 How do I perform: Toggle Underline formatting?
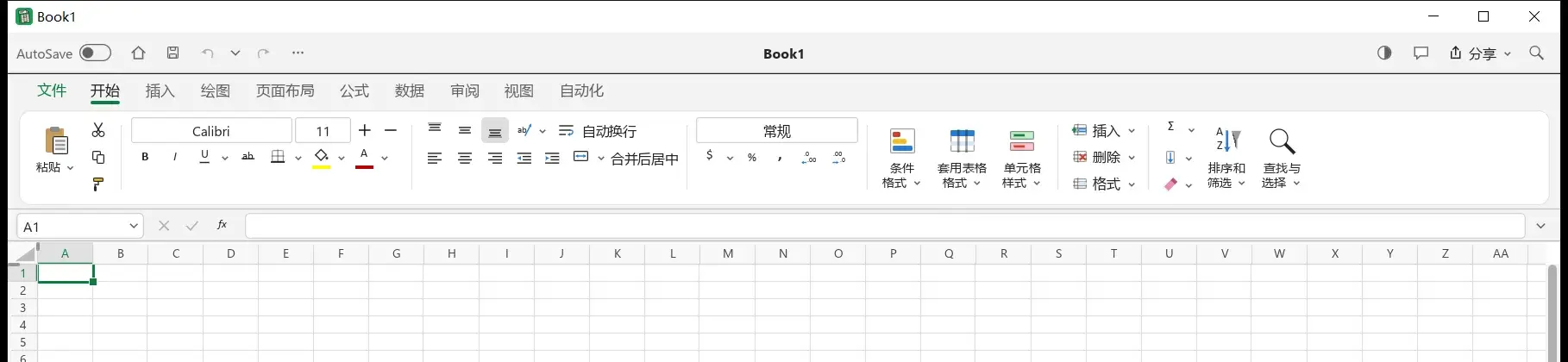(x=204, y=156)
